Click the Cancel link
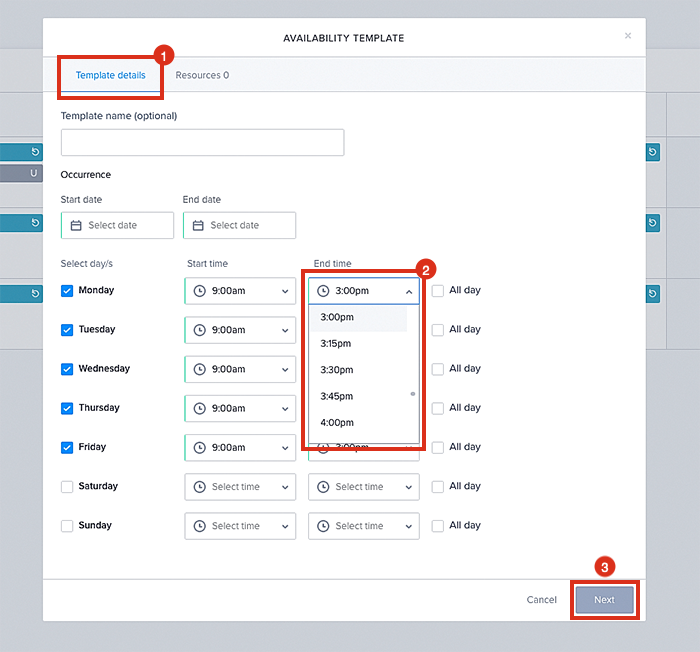 [x=542, y=600]
